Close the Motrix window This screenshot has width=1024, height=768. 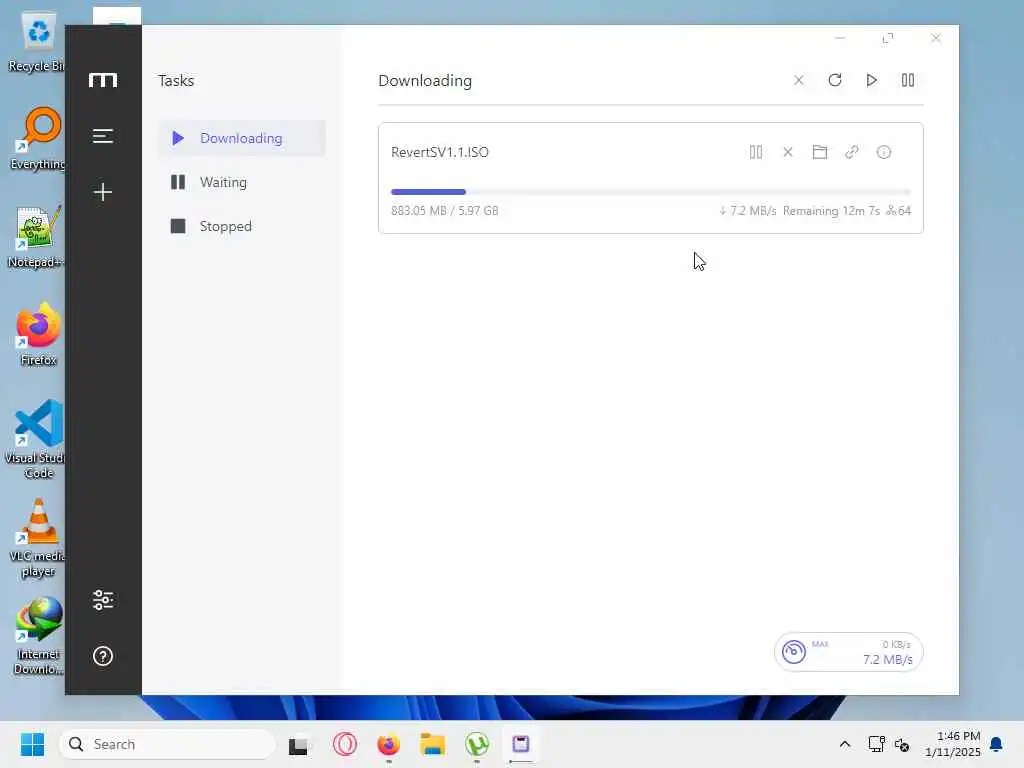coord(936,38)
